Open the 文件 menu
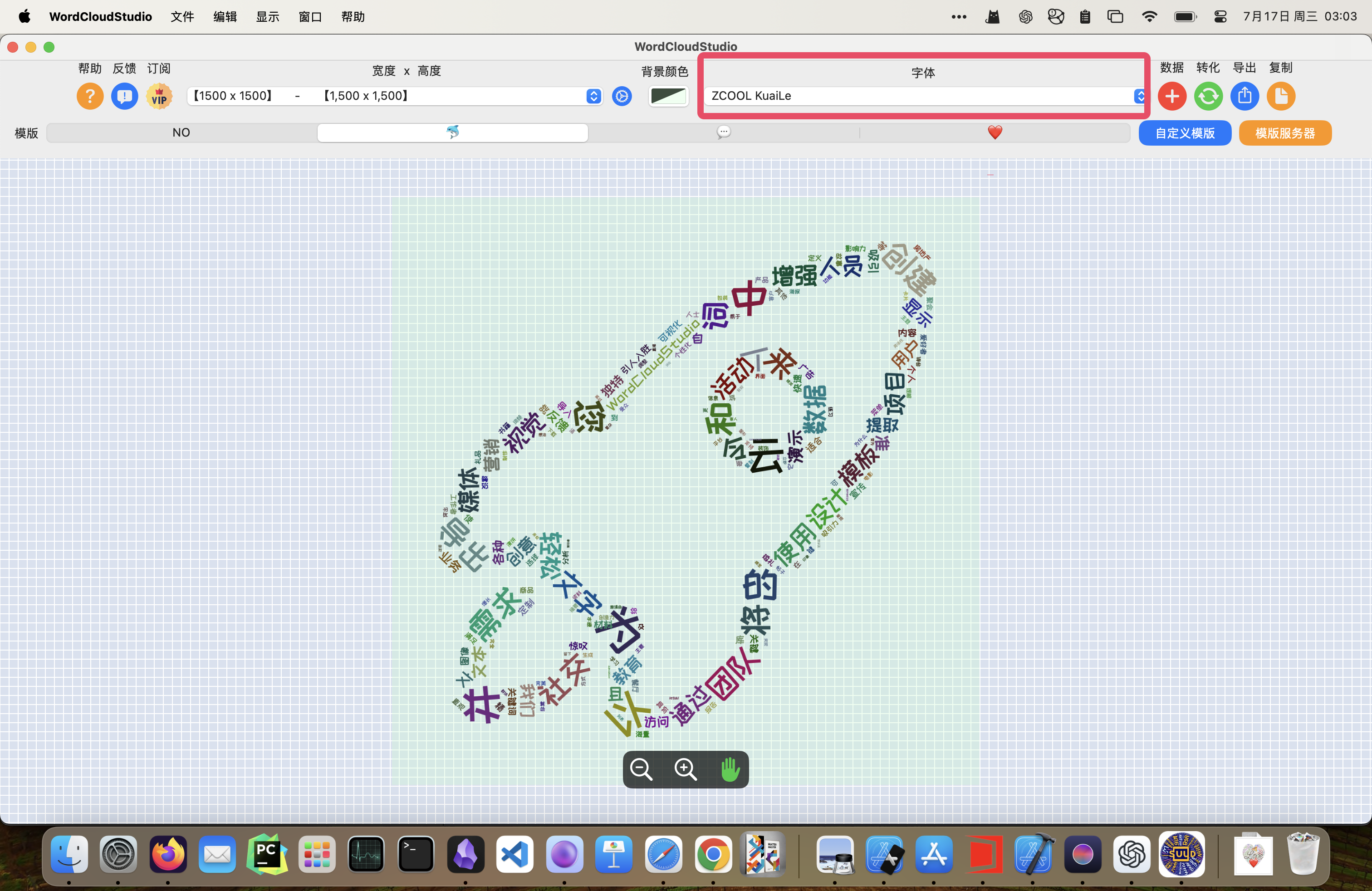 pos(182,16)
